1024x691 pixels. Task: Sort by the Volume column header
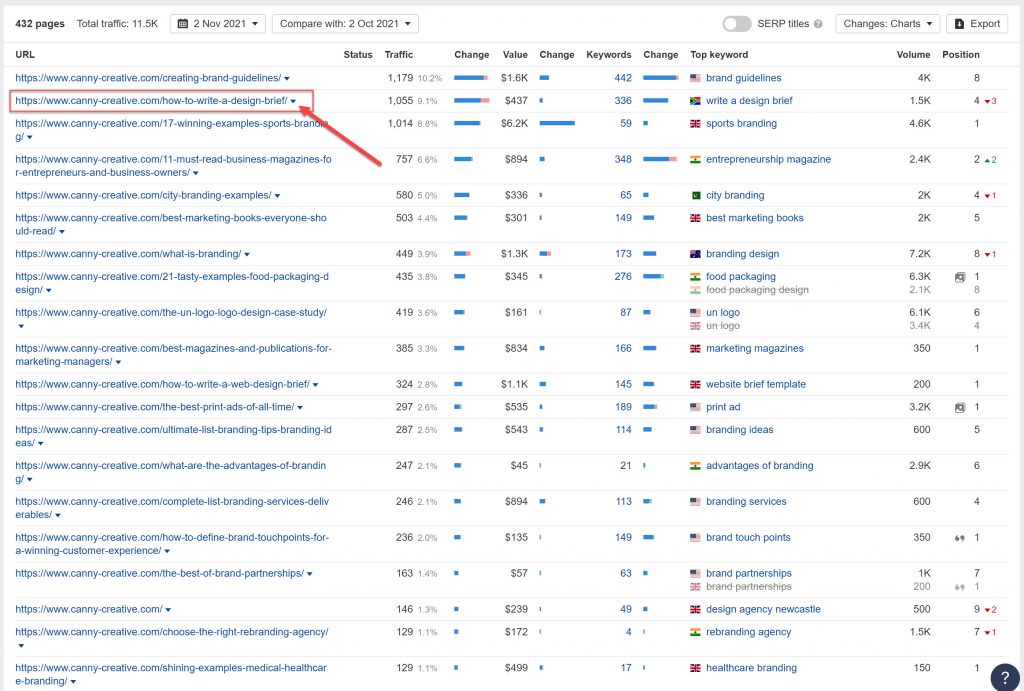pyautogui.click(x=913, y=55)
